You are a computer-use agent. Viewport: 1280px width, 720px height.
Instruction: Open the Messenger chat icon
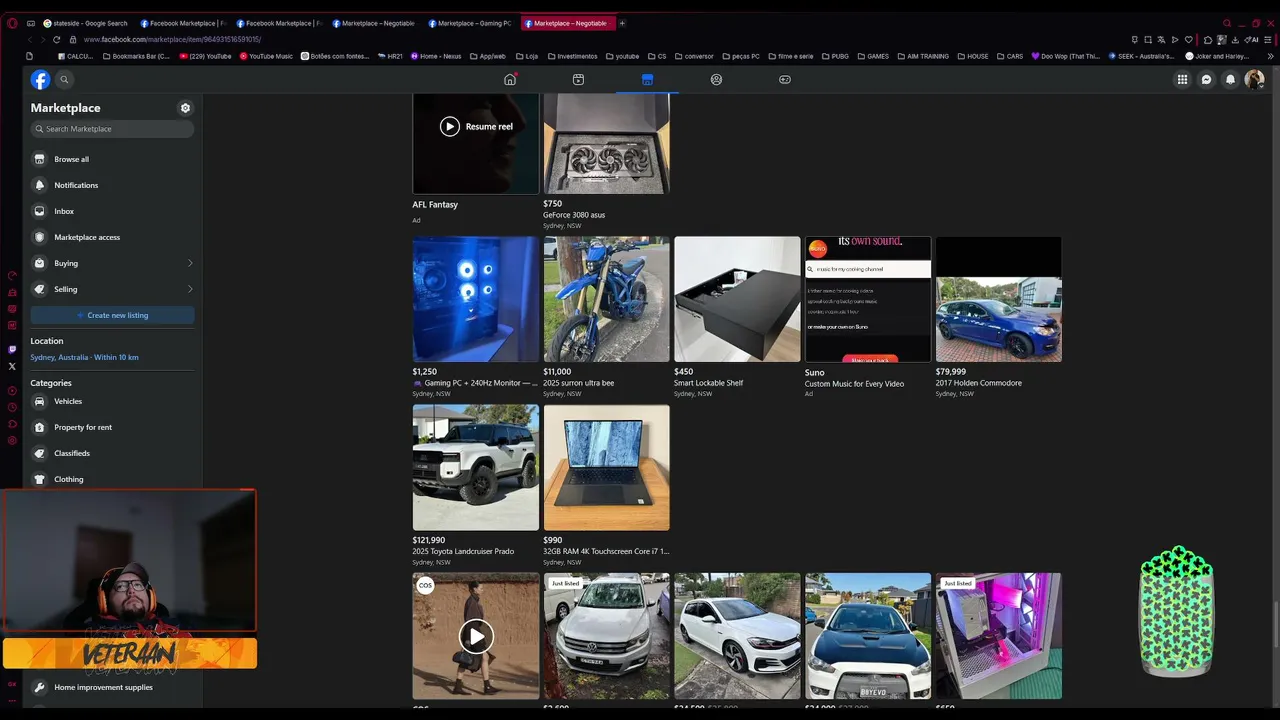point(1206,80)
